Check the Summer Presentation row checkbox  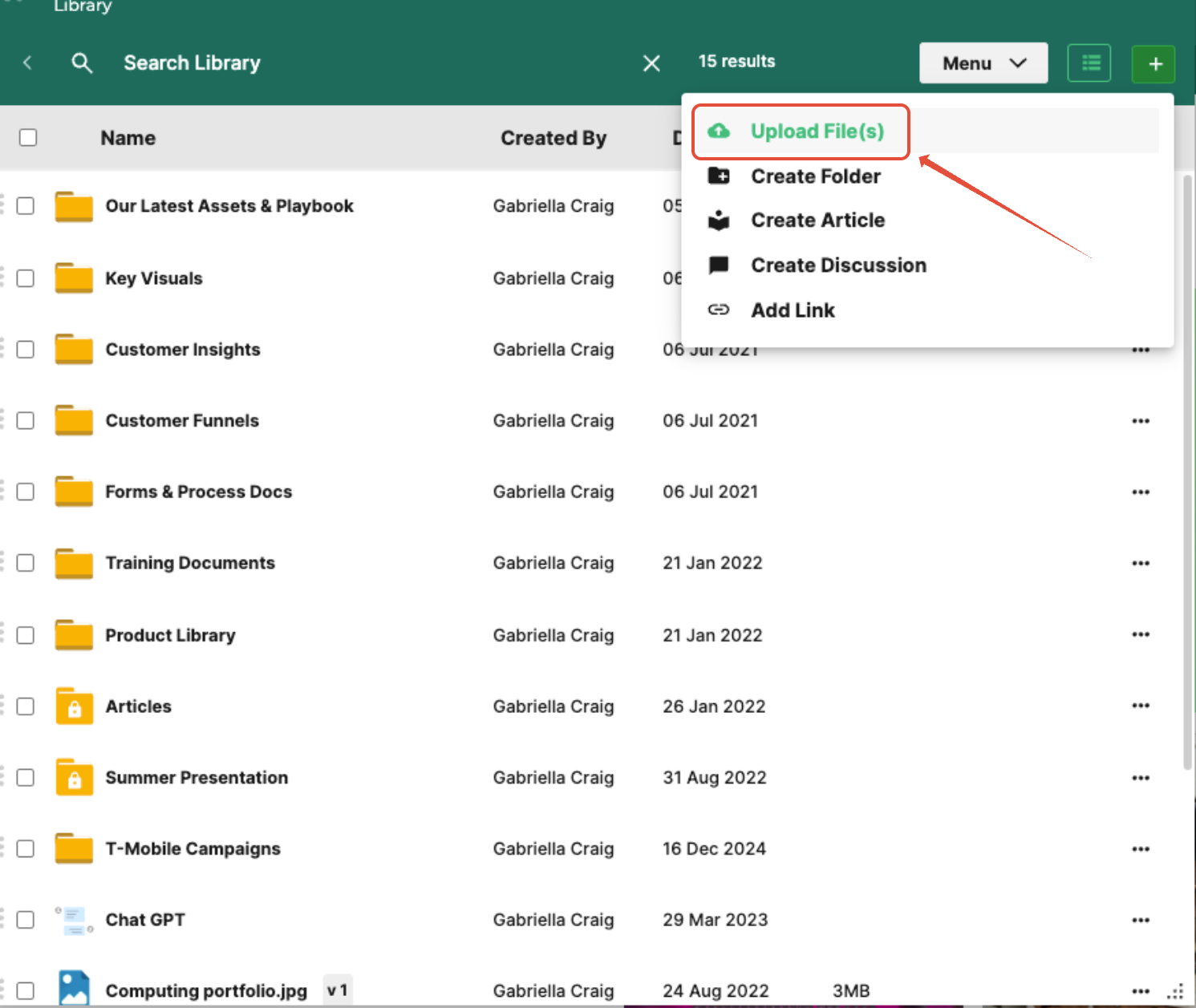(26, 778)
